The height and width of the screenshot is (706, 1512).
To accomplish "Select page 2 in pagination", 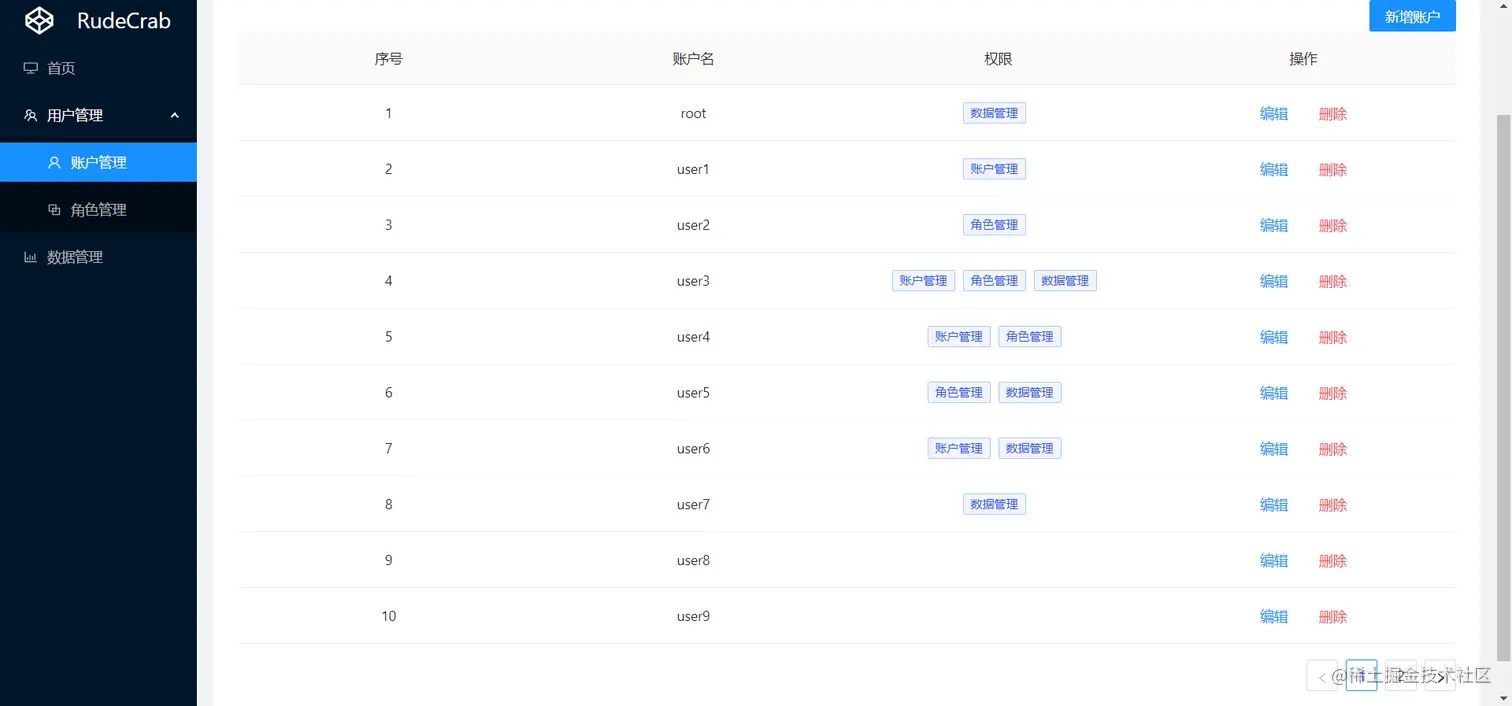I will coord(1400,675).
